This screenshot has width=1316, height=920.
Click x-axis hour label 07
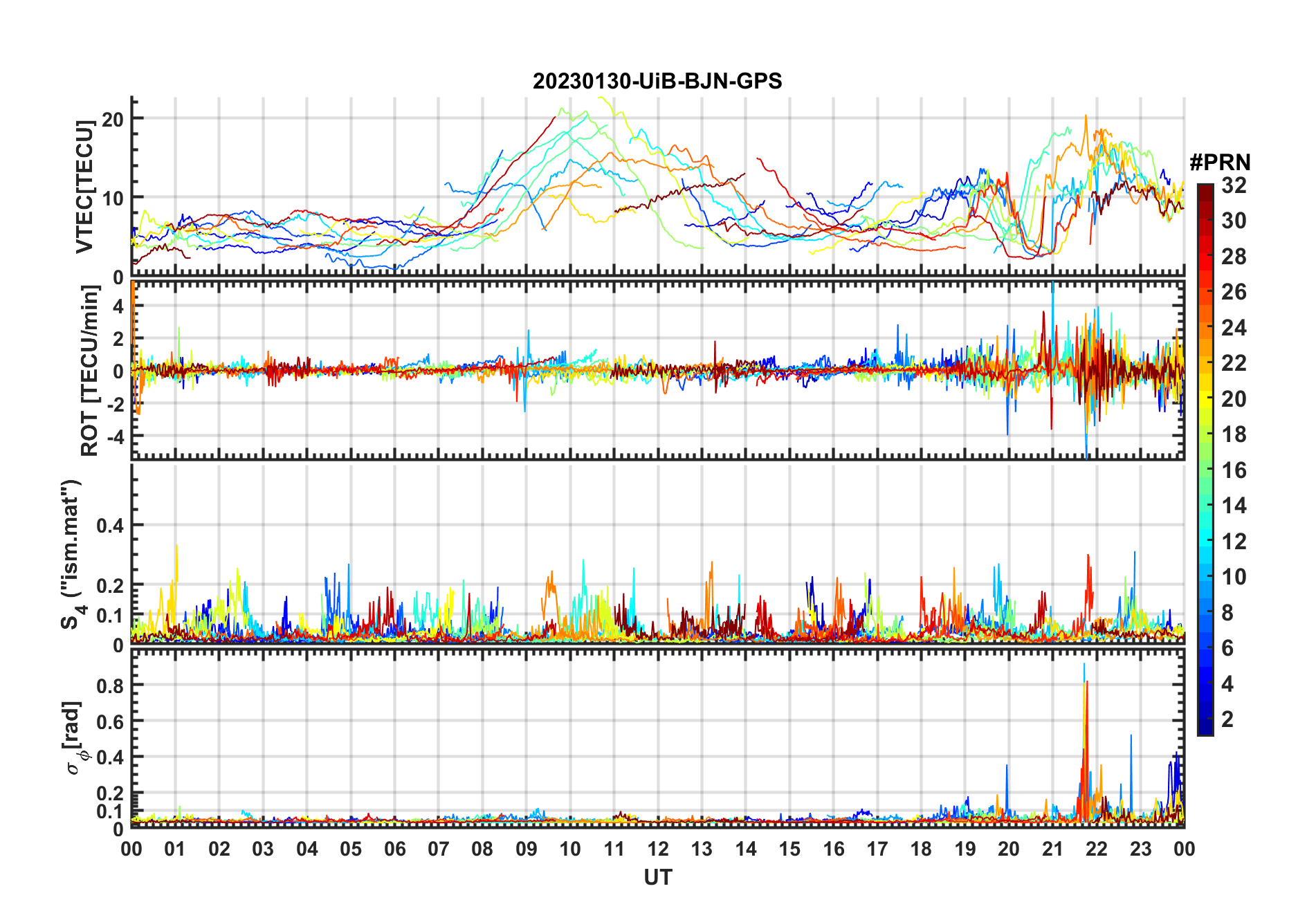click(439, 849)
